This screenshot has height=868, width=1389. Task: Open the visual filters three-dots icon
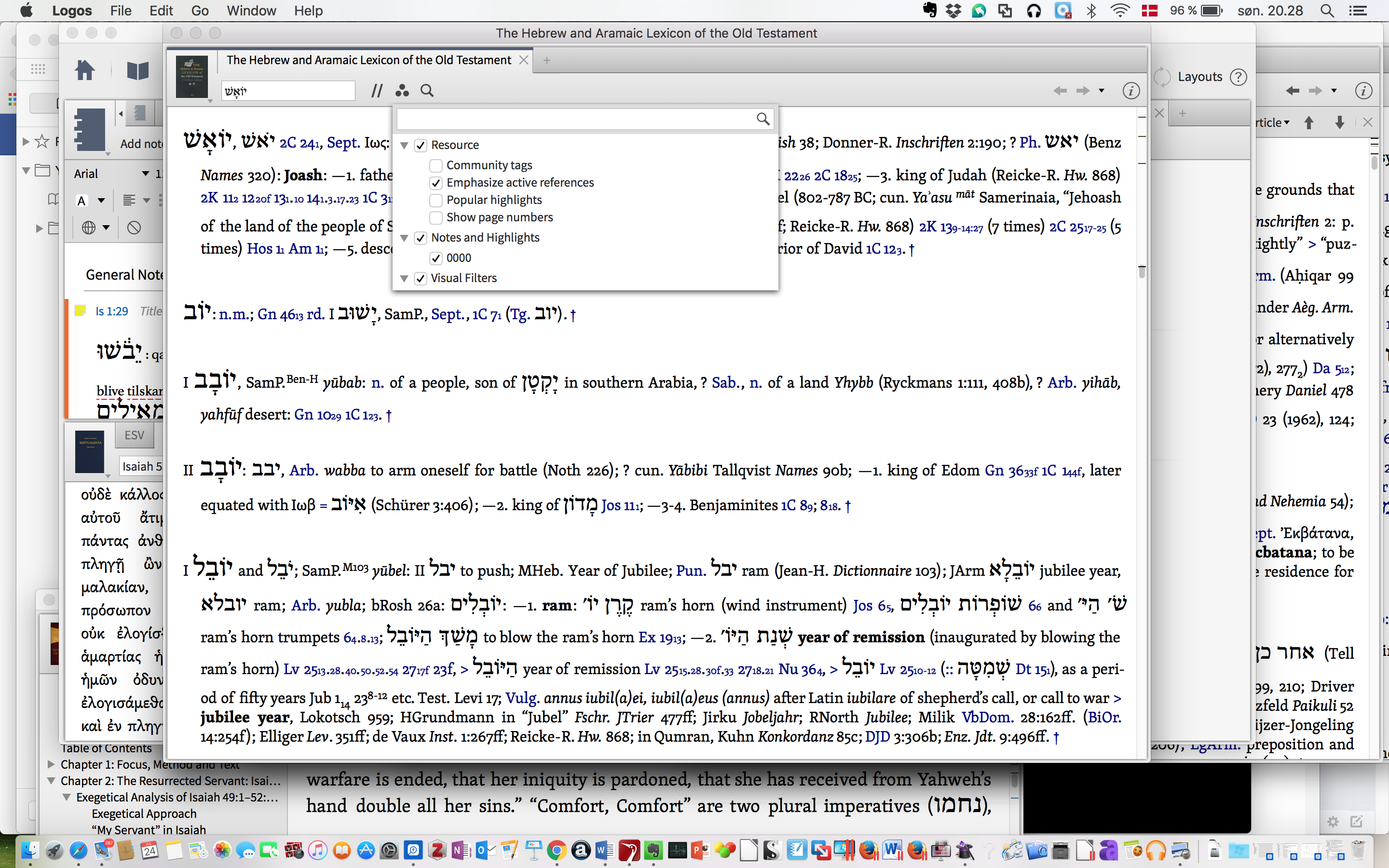point(402,91)
